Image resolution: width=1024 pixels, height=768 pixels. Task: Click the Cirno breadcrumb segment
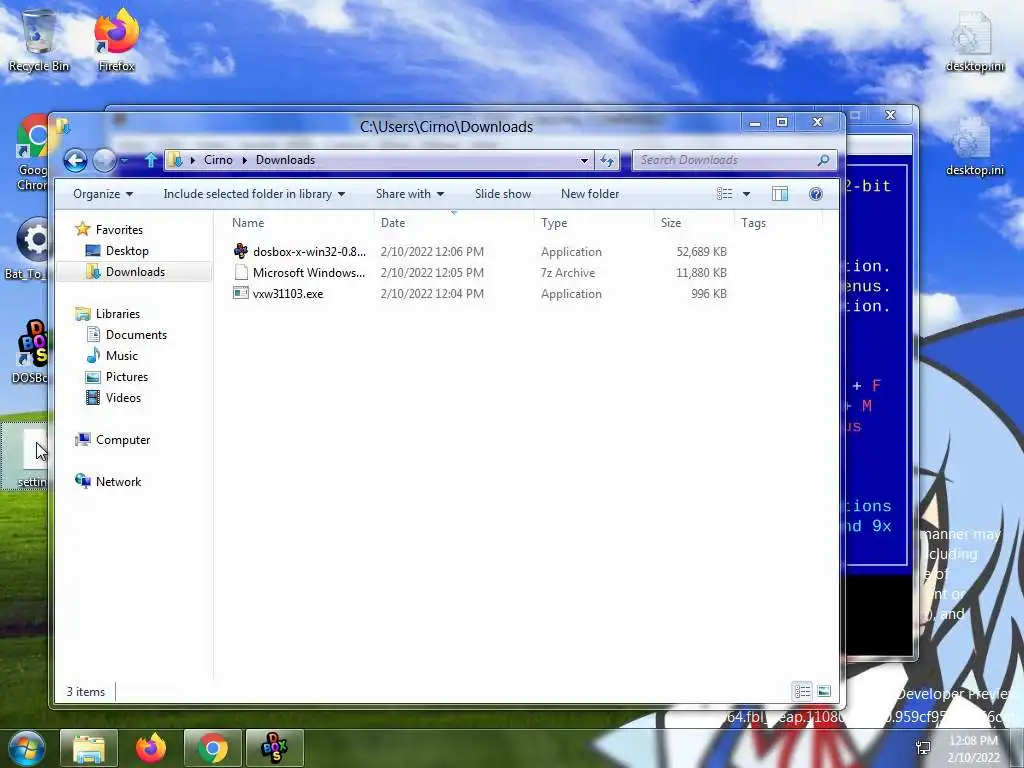(x=218, y=160)
